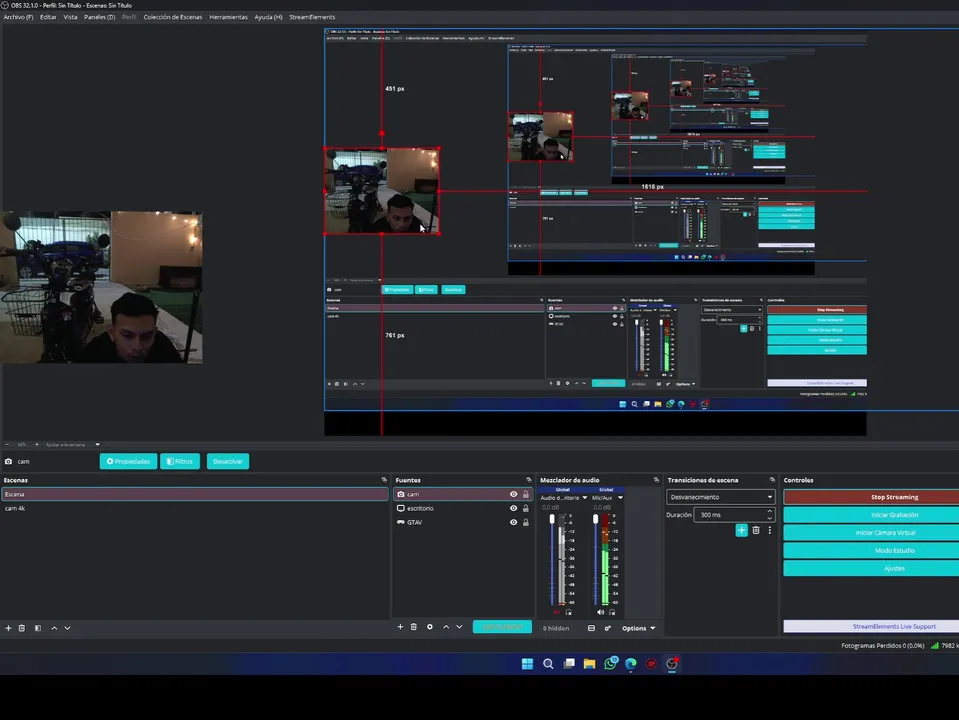The height and width of the screenshot is (720, 959).
Task: Open Filtros for the cam source
Action: click(x=180, y=461)
